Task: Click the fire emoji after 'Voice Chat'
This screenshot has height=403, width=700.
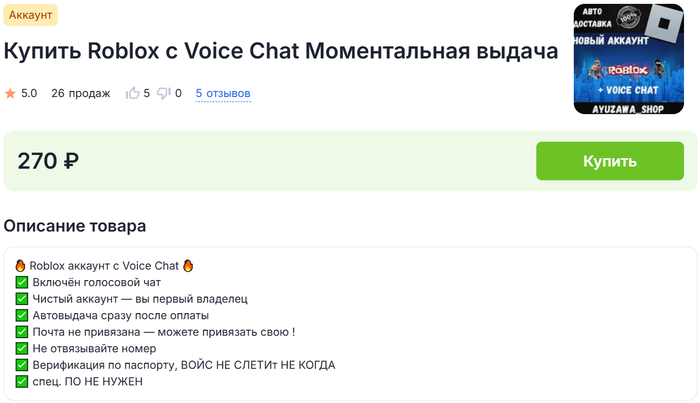Action: pos(187,266)
